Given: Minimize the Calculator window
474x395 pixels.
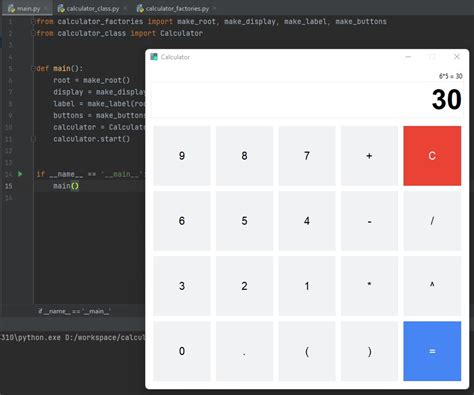Looking at the screenshot, I should pyautogui.click(x=408, y=57).
